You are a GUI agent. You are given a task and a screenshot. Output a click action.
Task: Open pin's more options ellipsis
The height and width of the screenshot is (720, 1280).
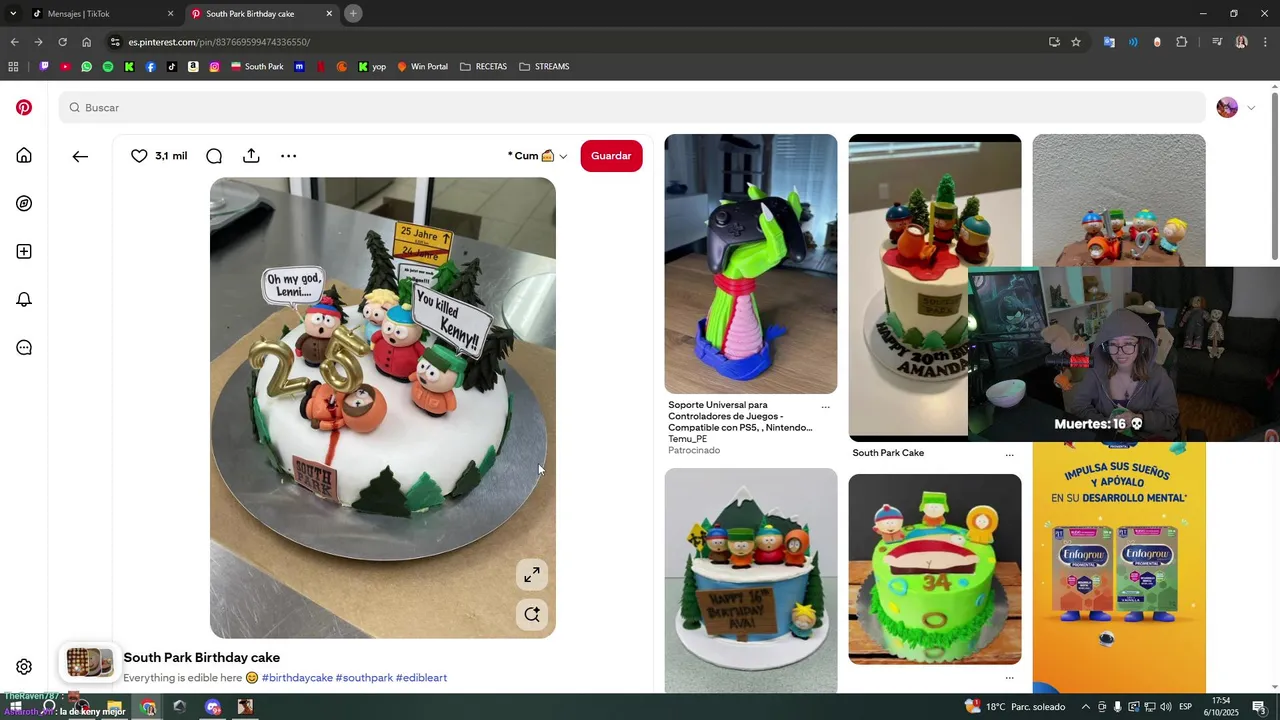tap(288, 156)
